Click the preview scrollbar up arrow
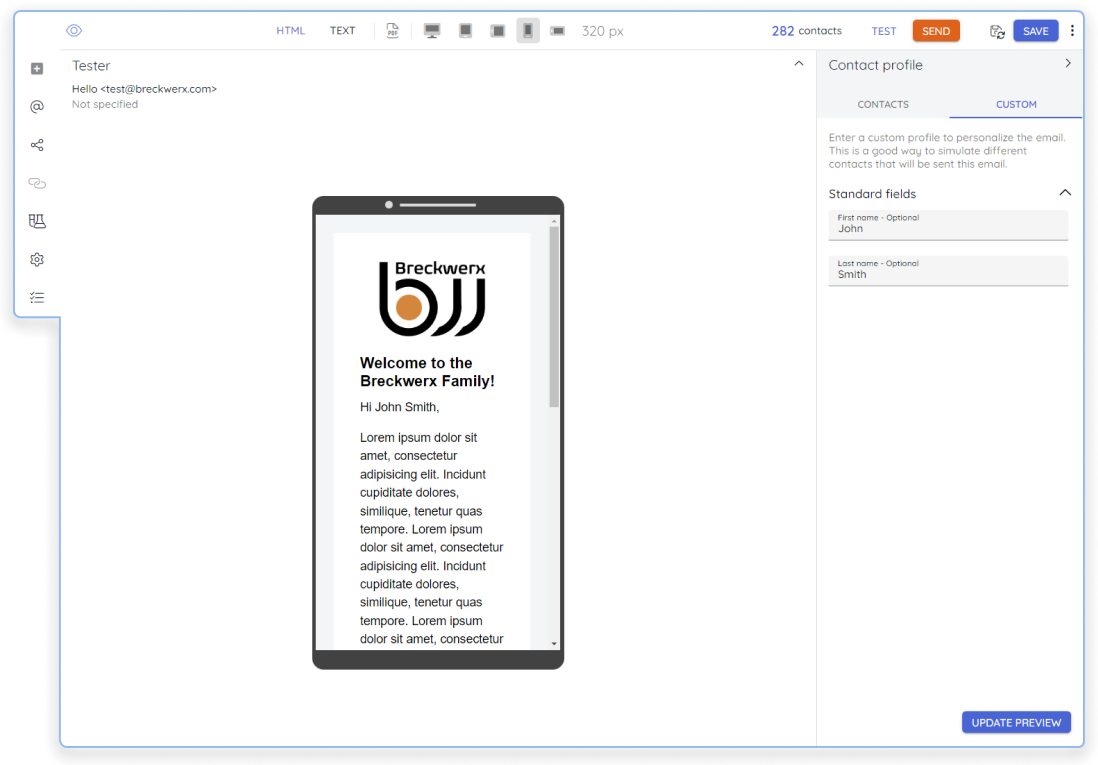The image size is (1098, 765). pyautogui.click(x=554, y=221)
